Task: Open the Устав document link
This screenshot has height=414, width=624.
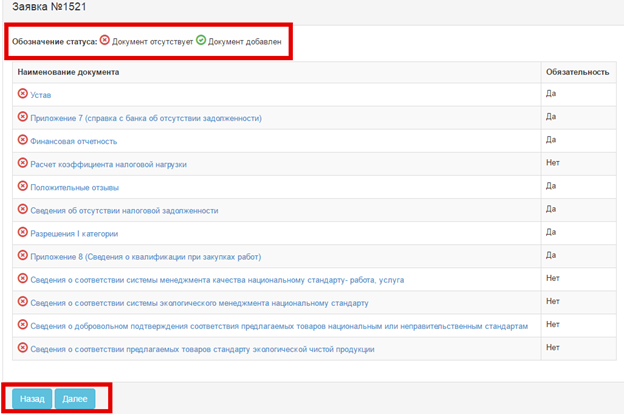Action: pyautogui.click(x=41, y=95)
